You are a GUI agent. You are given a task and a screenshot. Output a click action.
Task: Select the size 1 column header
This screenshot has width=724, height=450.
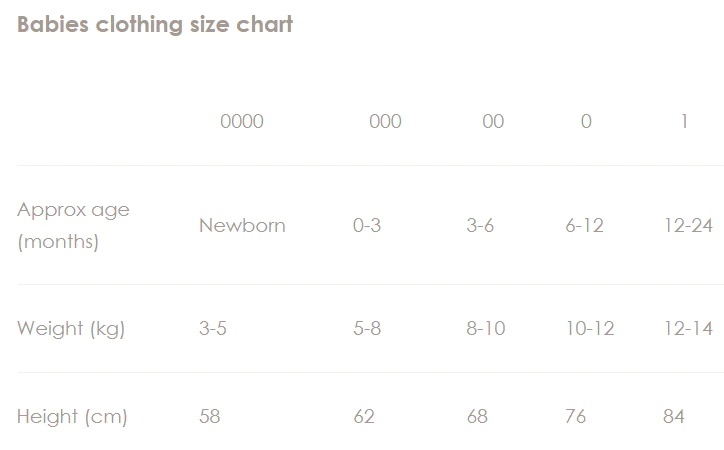pyautogui.click(x=685, y=122)
